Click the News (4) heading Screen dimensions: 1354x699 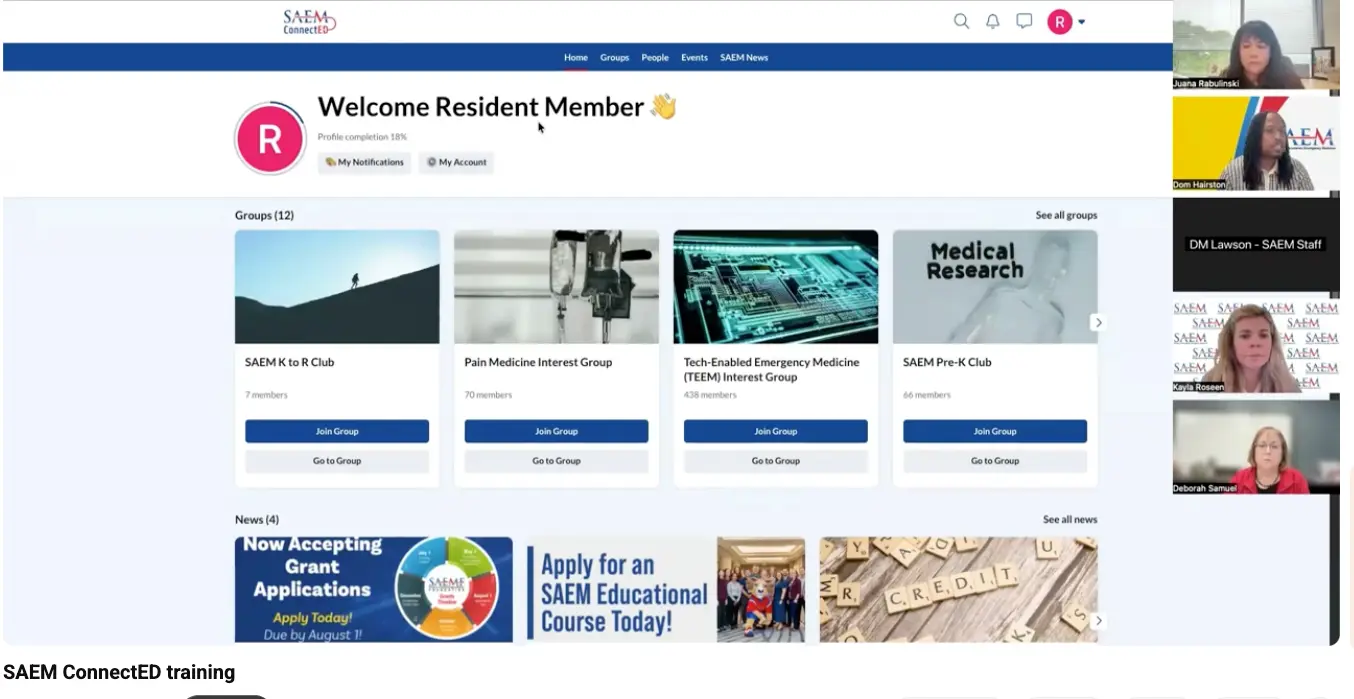pos(257,520)
